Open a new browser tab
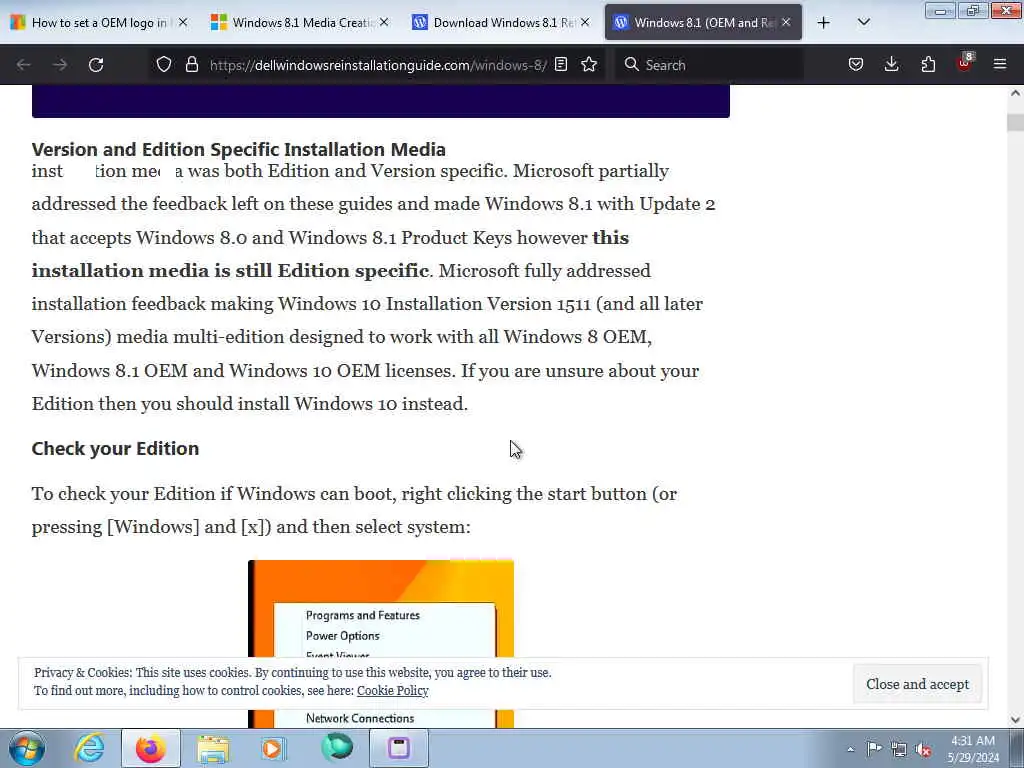 [x=824, y=23]
